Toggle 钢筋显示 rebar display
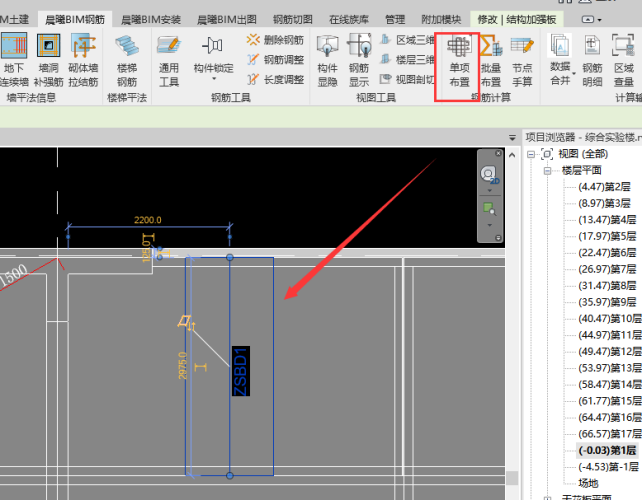 [359, 61]
